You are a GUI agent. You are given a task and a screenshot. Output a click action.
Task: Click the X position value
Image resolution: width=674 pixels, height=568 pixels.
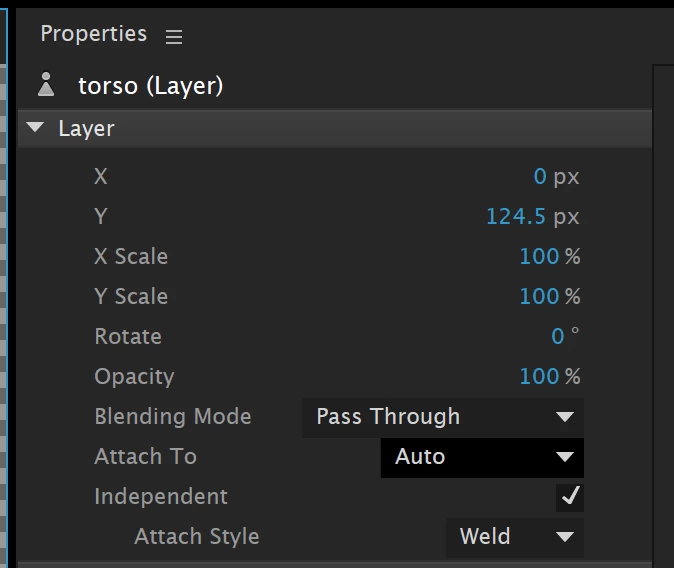click(540, 177)
